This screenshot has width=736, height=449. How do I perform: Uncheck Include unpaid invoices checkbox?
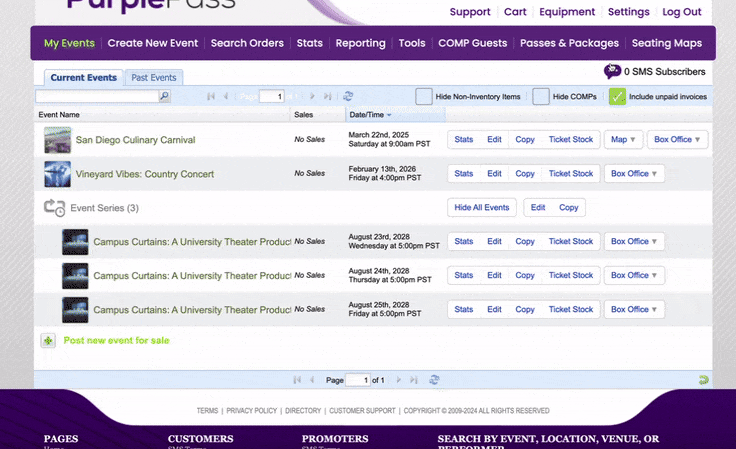click(617, 97)
